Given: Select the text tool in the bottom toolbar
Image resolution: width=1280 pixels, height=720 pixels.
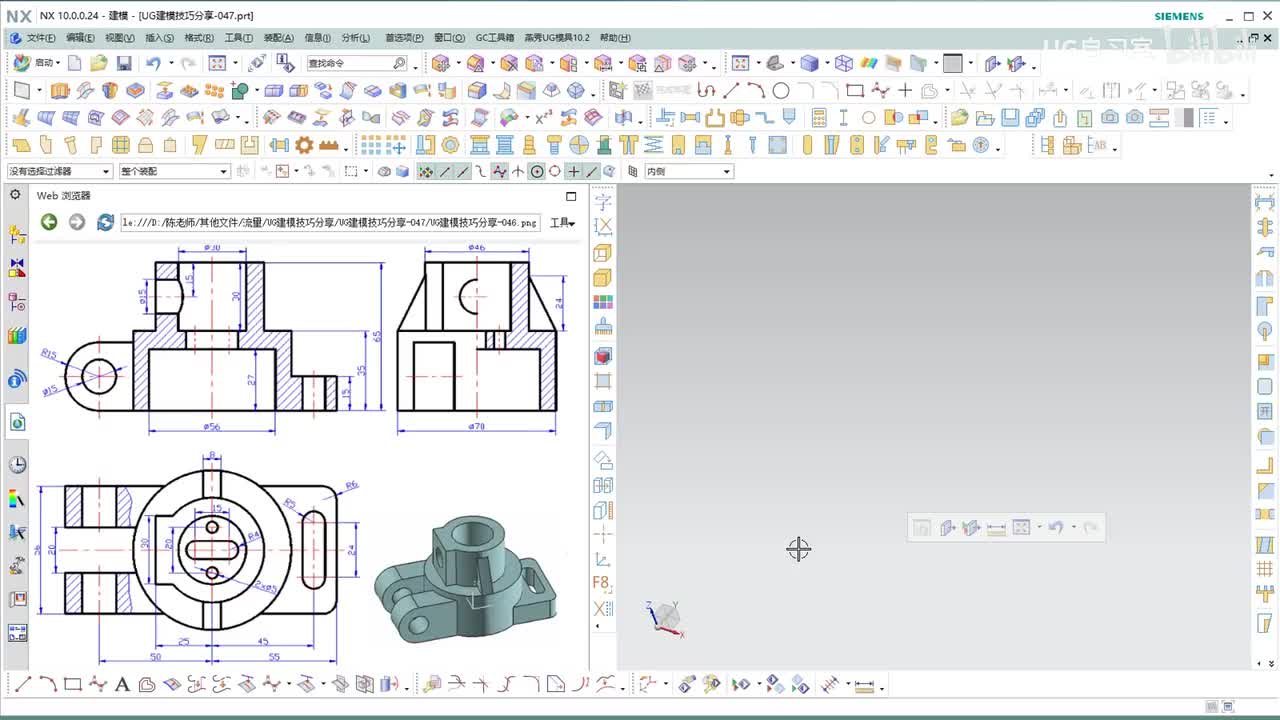Looking at the screenshot, I should coord(122,685).
